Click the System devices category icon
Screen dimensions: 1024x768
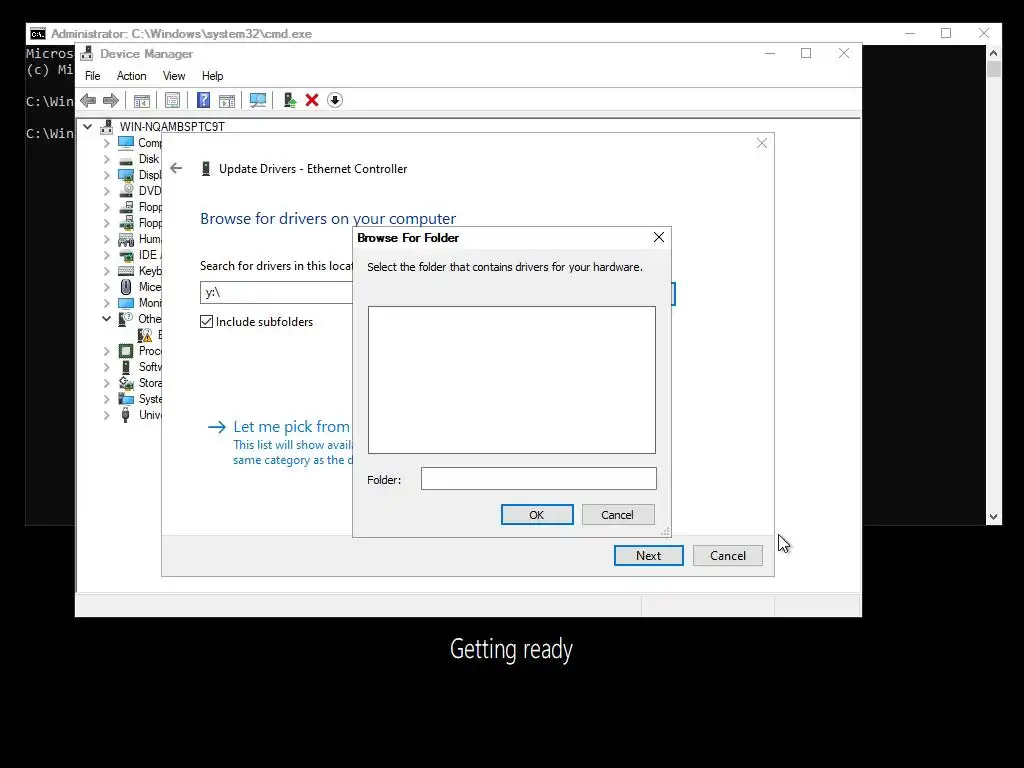click(126, 399)
